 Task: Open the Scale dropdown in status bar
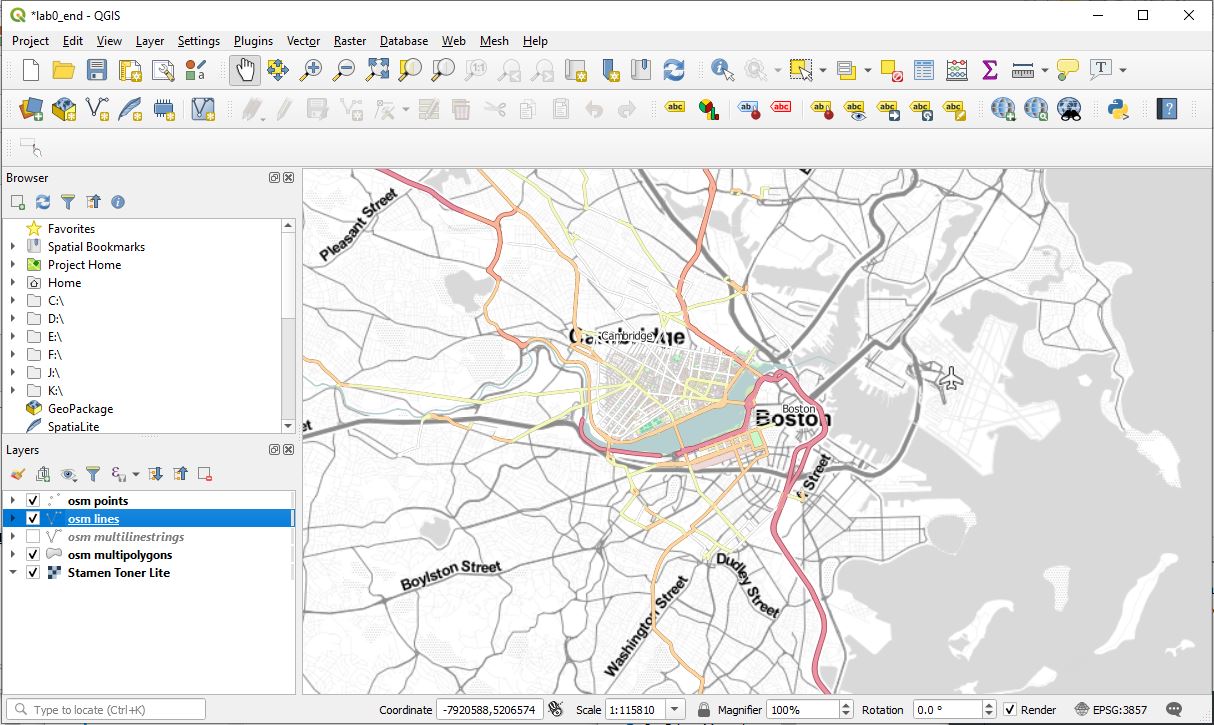coord(675,710)
